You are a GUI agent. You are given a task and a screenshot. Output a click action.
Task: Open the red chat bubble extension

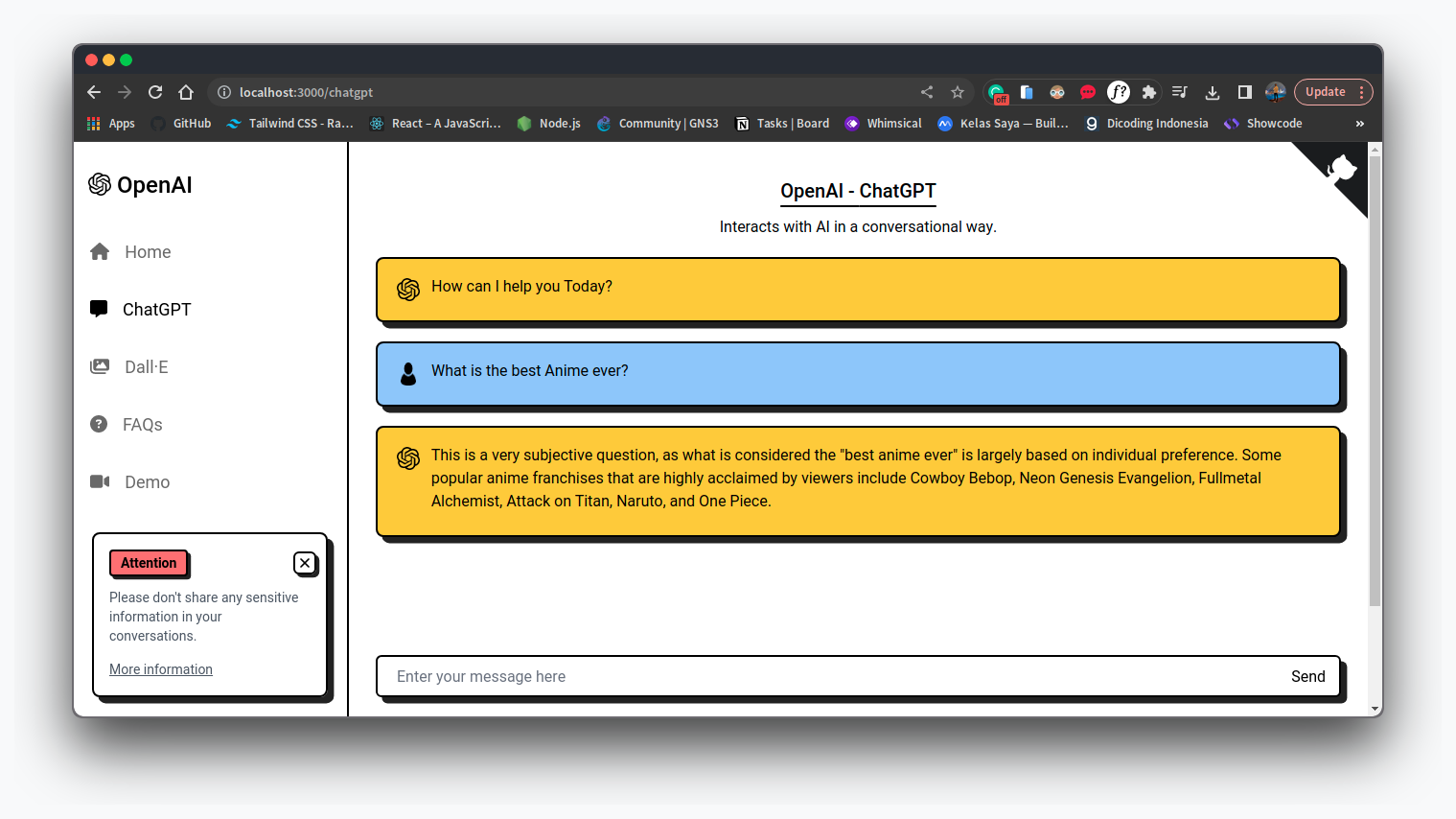pos(1088,92)
